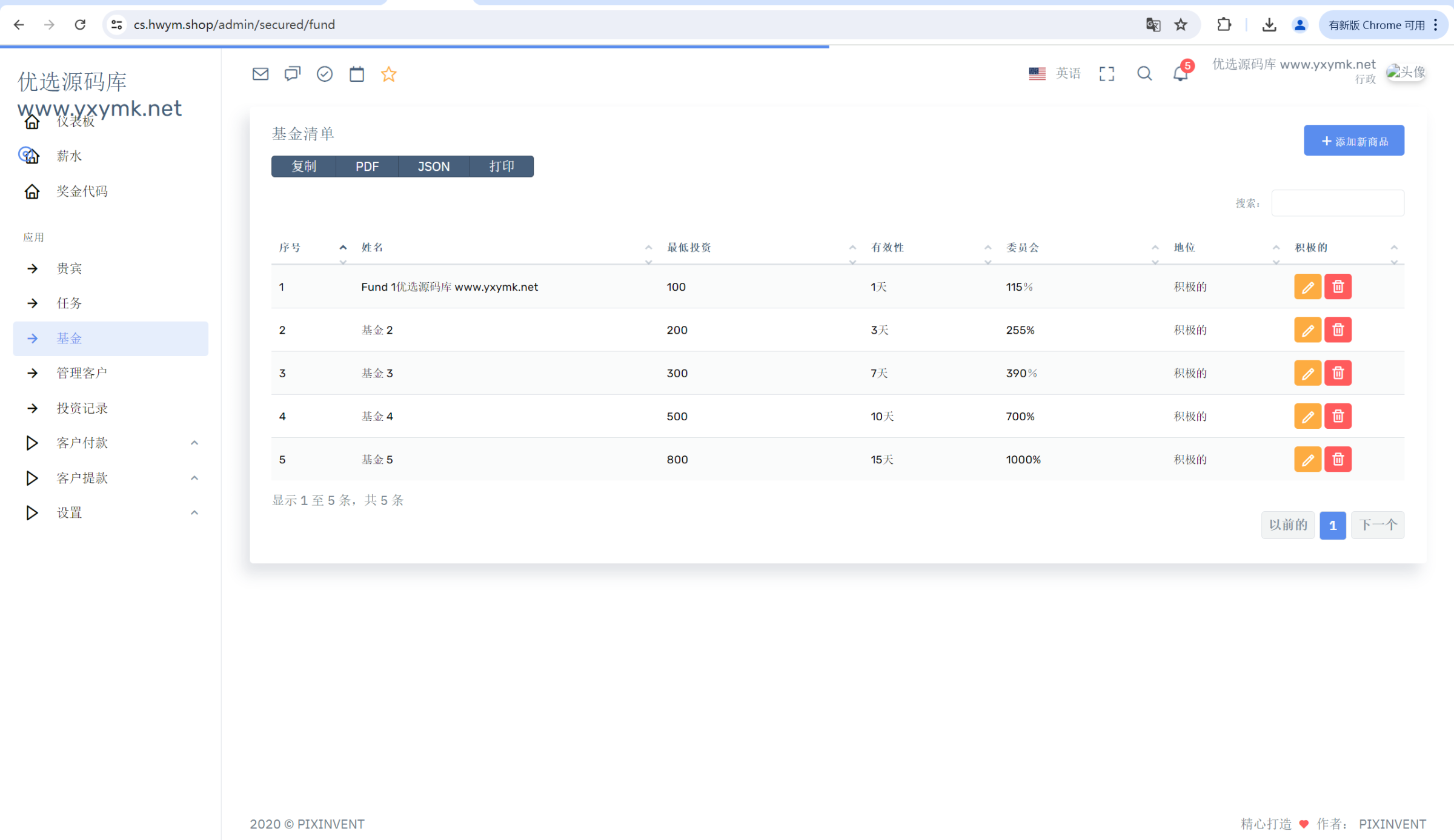Image resolution: width=1454 pixels, height=840 pixels.
Task: Export table using the PDF button
Action: coord(367,167)
